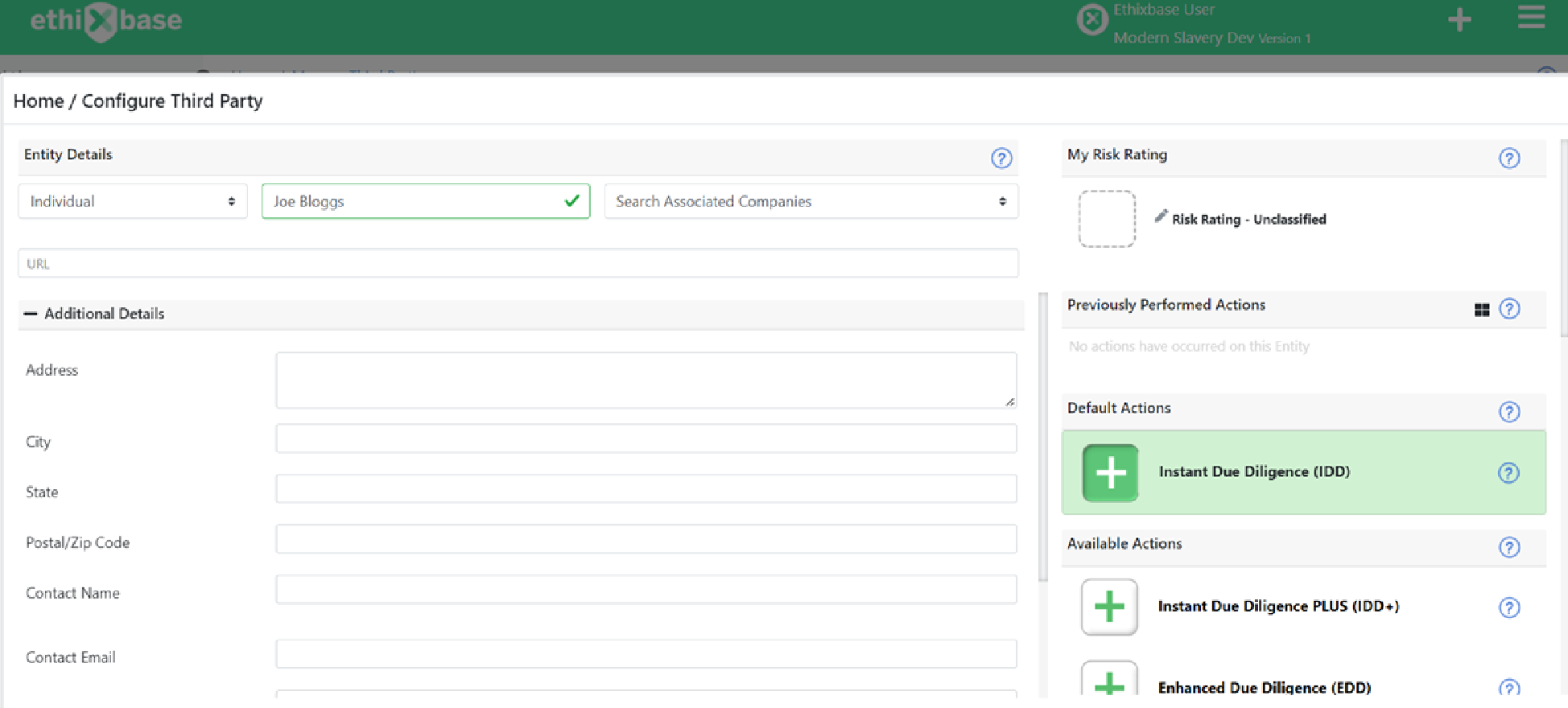
Task: Add Instant Due Diligence PLUS (IDD+) action
Action: tap(1109, 607)
